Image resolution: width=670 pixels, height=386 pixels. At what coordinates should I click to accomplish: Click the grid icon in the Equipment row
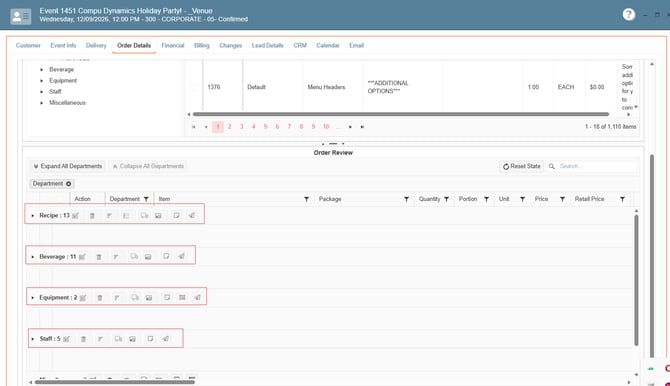click(182, 297)
